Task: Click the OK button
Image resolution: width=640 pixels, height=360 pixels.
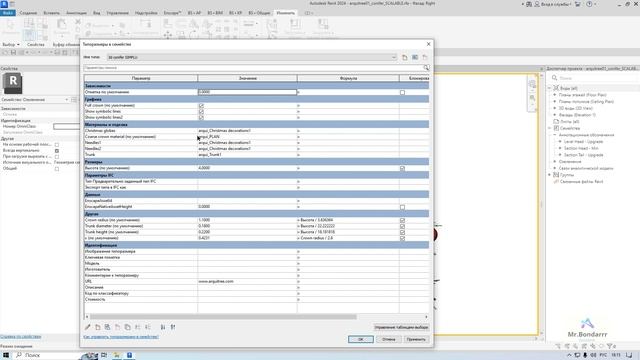Action: coord(360,339)
